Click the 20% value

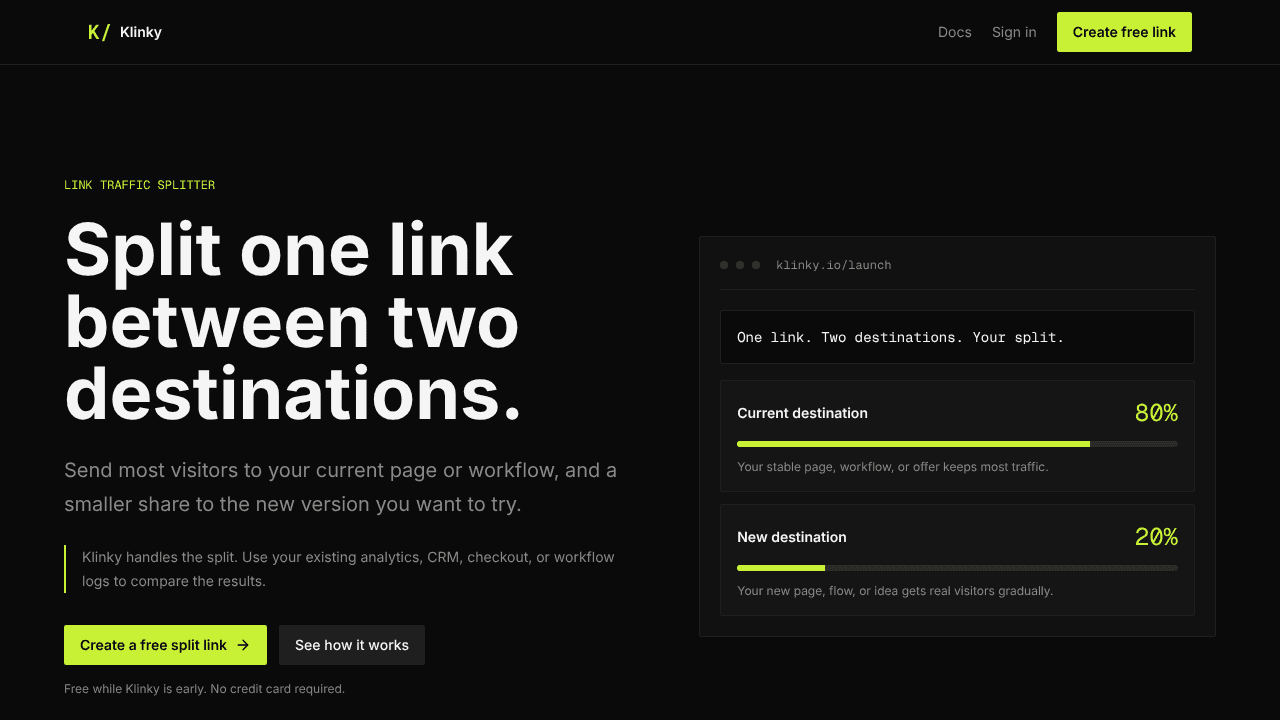pyautogui.click(x=1156, y=537)
